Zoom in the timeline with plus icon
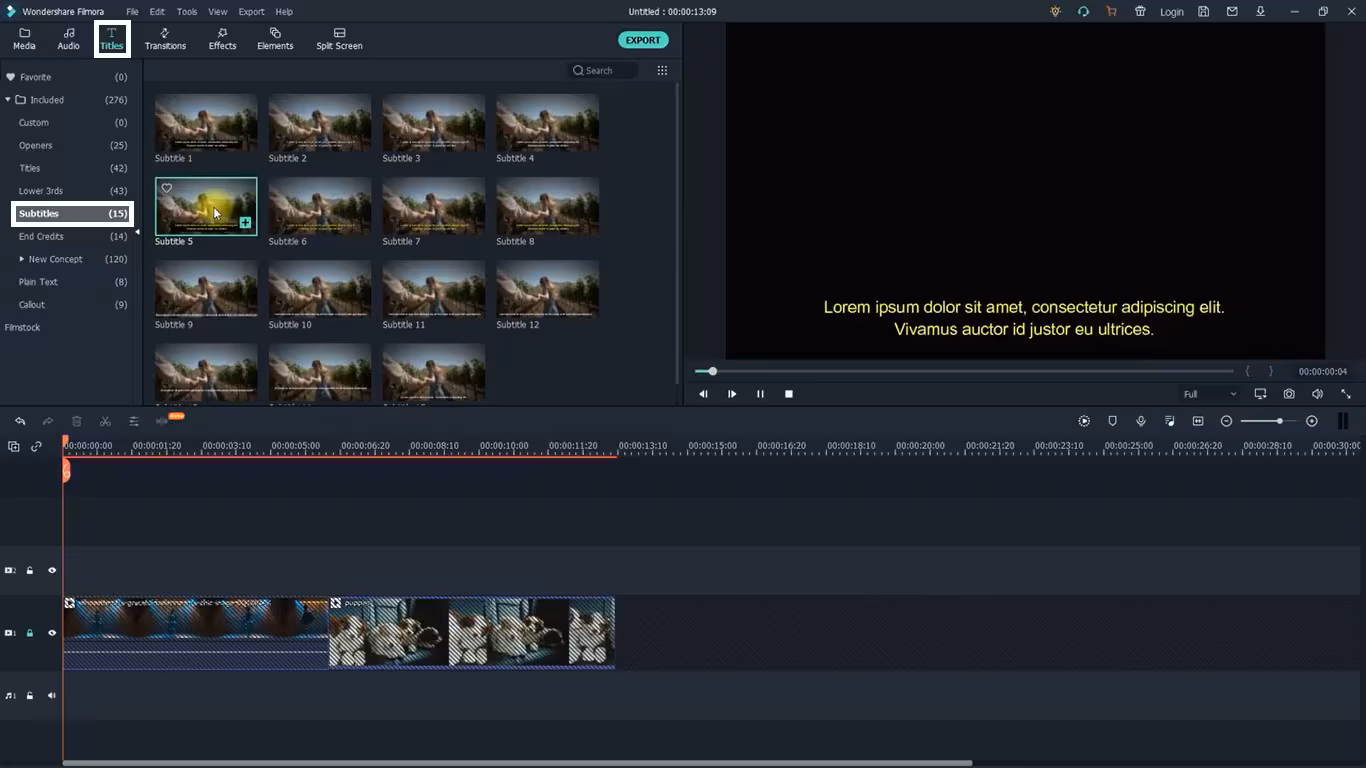Image resolution: width=1366 pixels, height=768 pixels. coord(1312,421)
